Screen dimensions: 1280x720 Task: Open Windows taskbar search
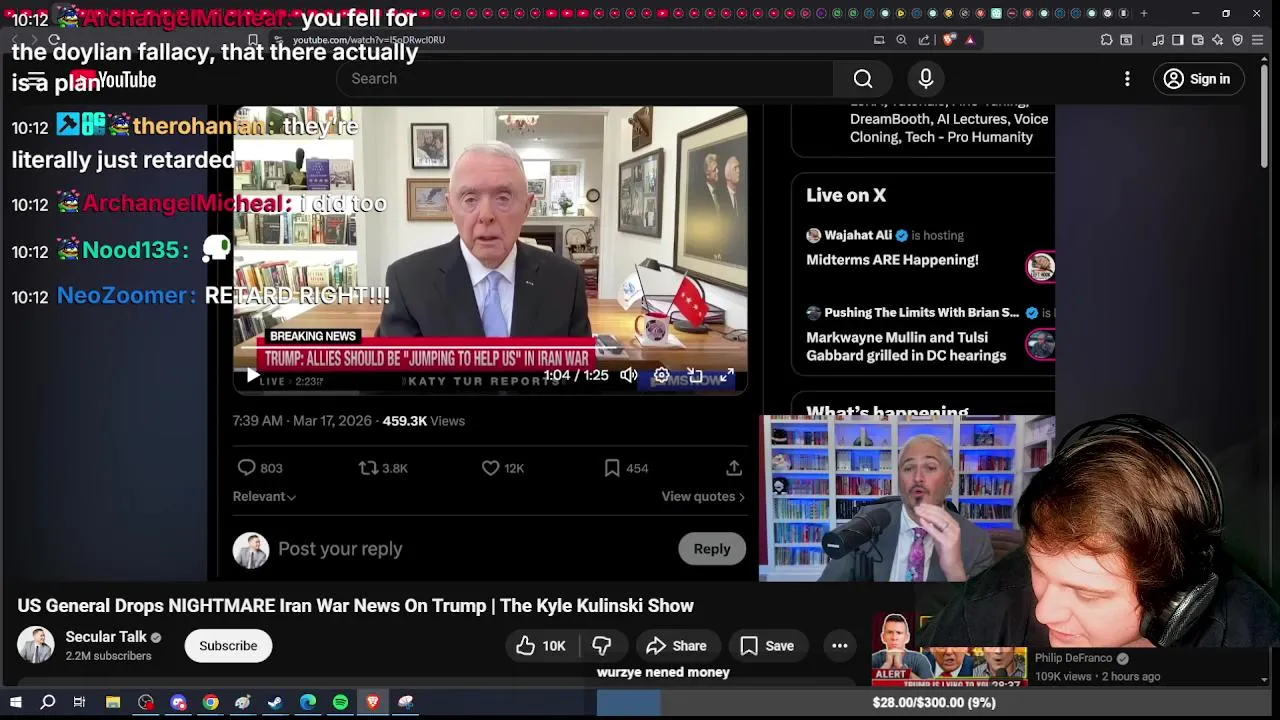point(47,703)
